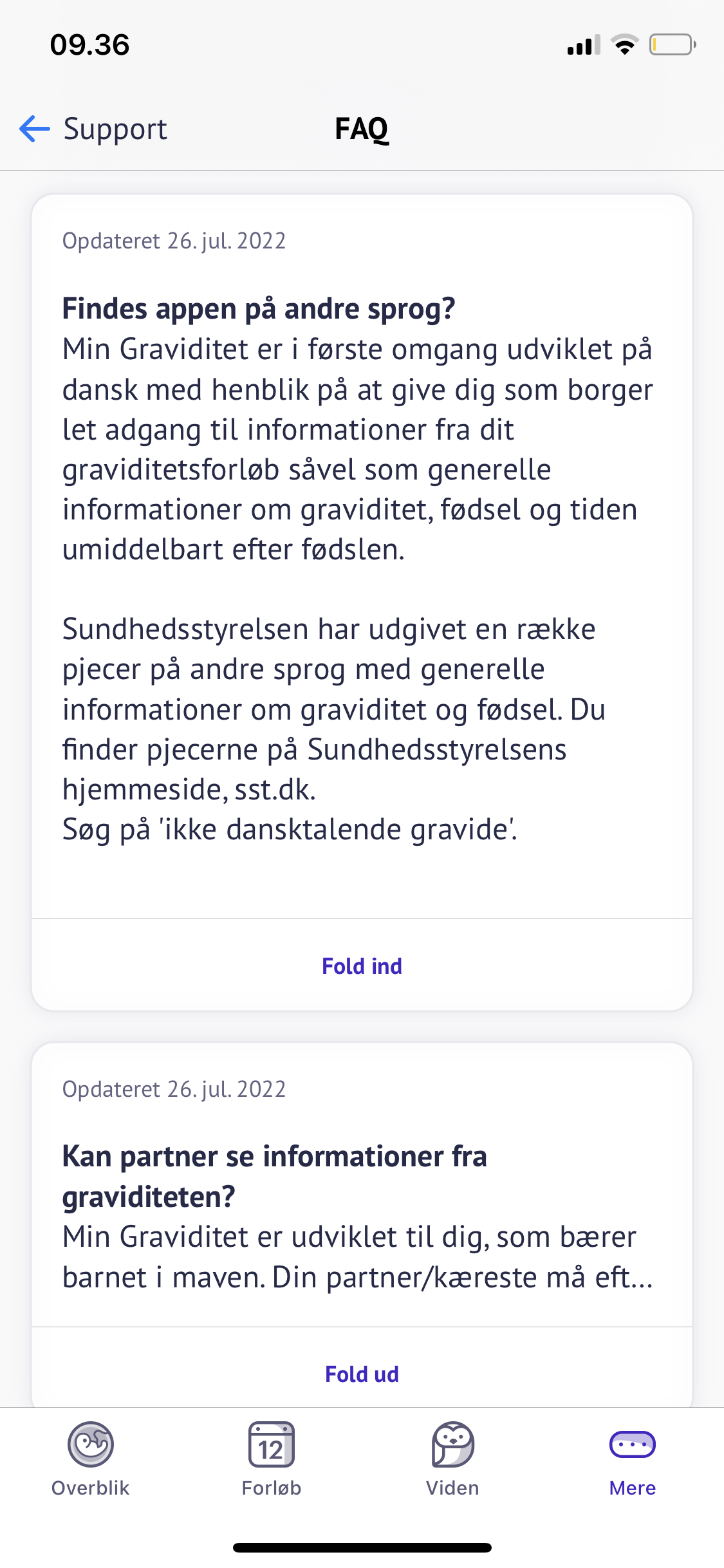Tap the truncated partner answer preview text
This screenshot has height=1568, width=724.
pyautogui.click(x=358, y=1257)
